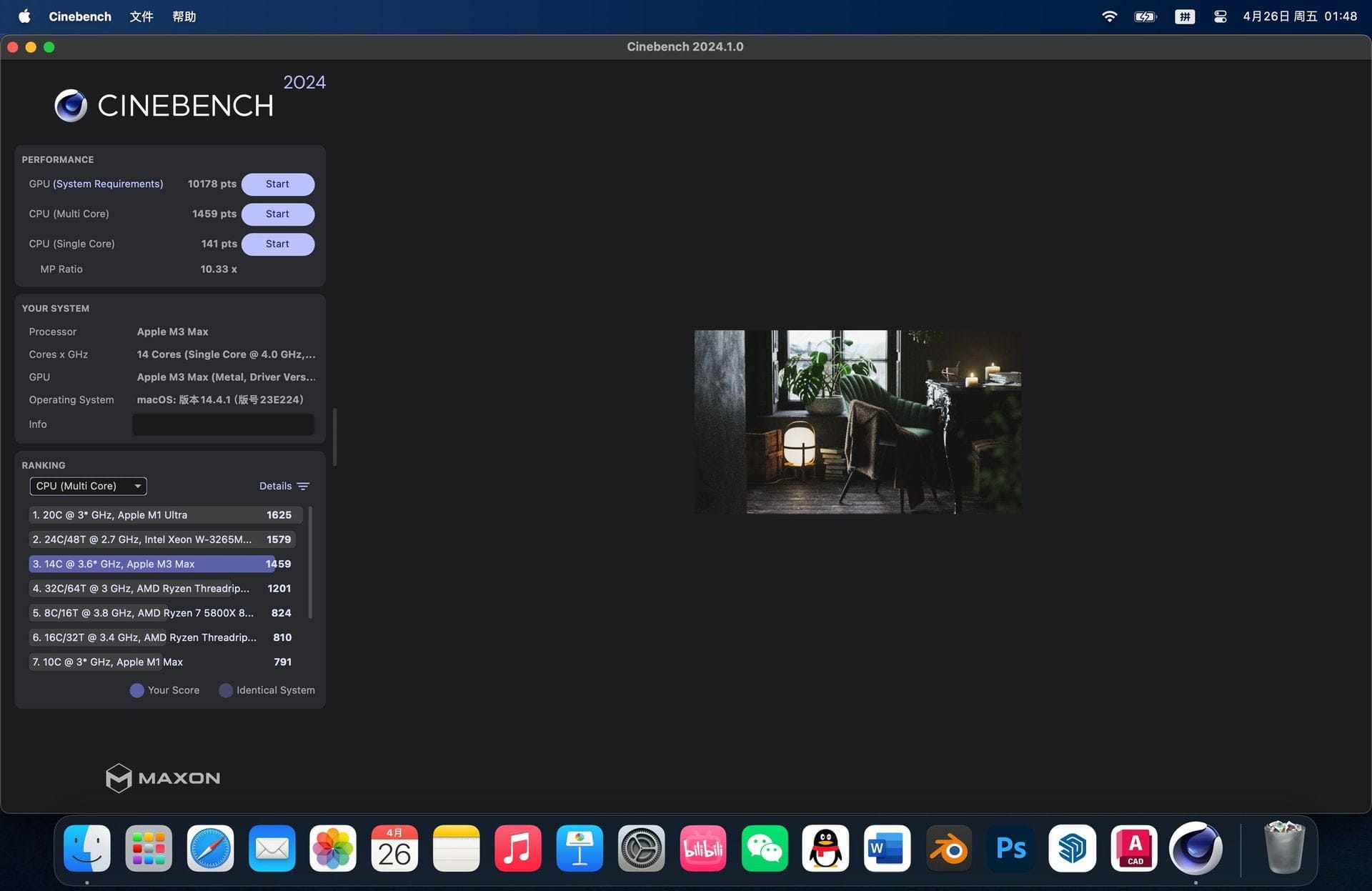Open the Mail app icon
This screenshot has height=891, width=1372.
pyautogui.click(x=272, y=848)
